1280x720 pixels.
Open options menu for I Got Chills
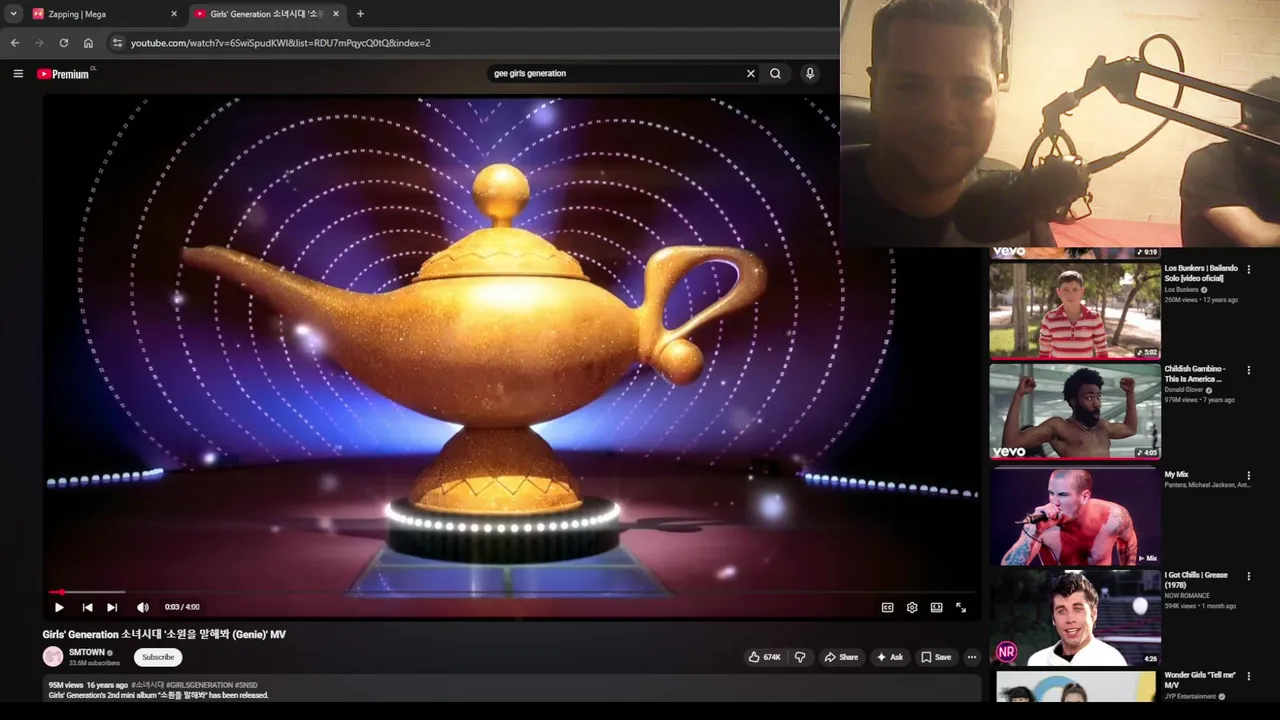click(x=1248, y=576)
